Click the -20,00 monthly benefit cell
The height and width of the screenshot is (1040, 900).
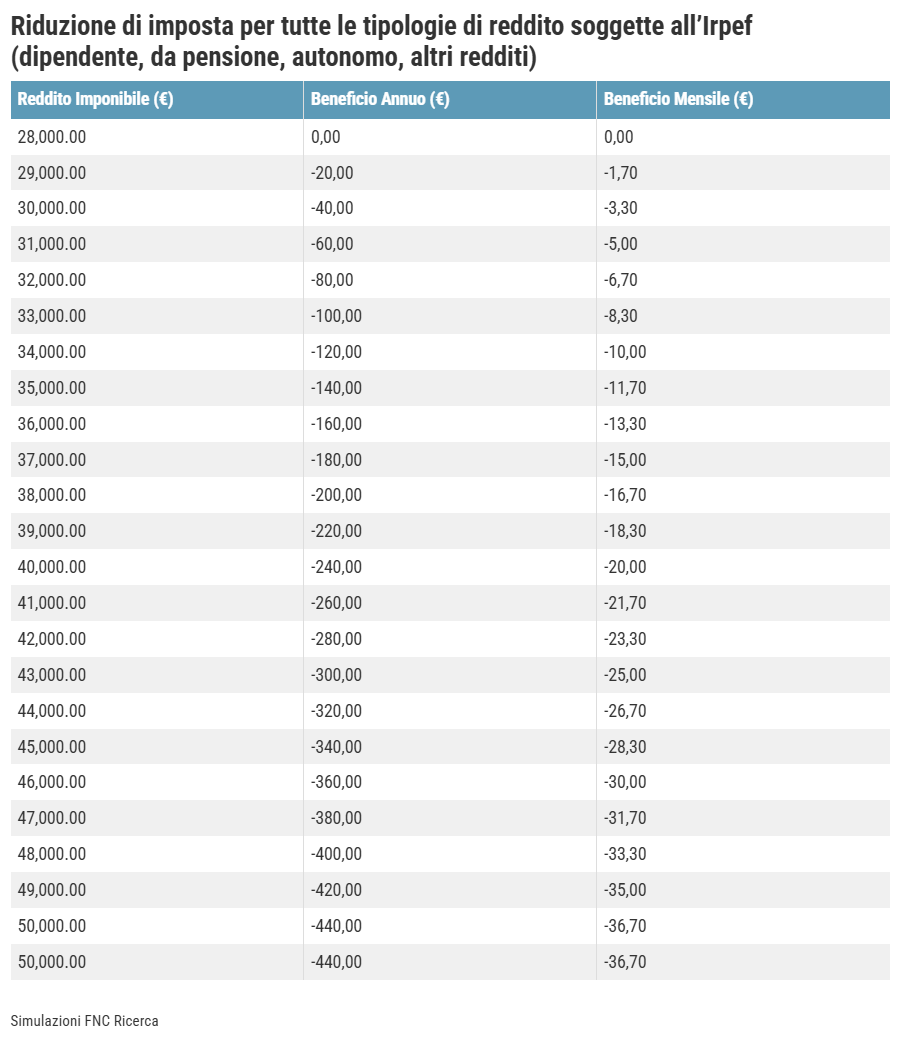tap(625, 567)
